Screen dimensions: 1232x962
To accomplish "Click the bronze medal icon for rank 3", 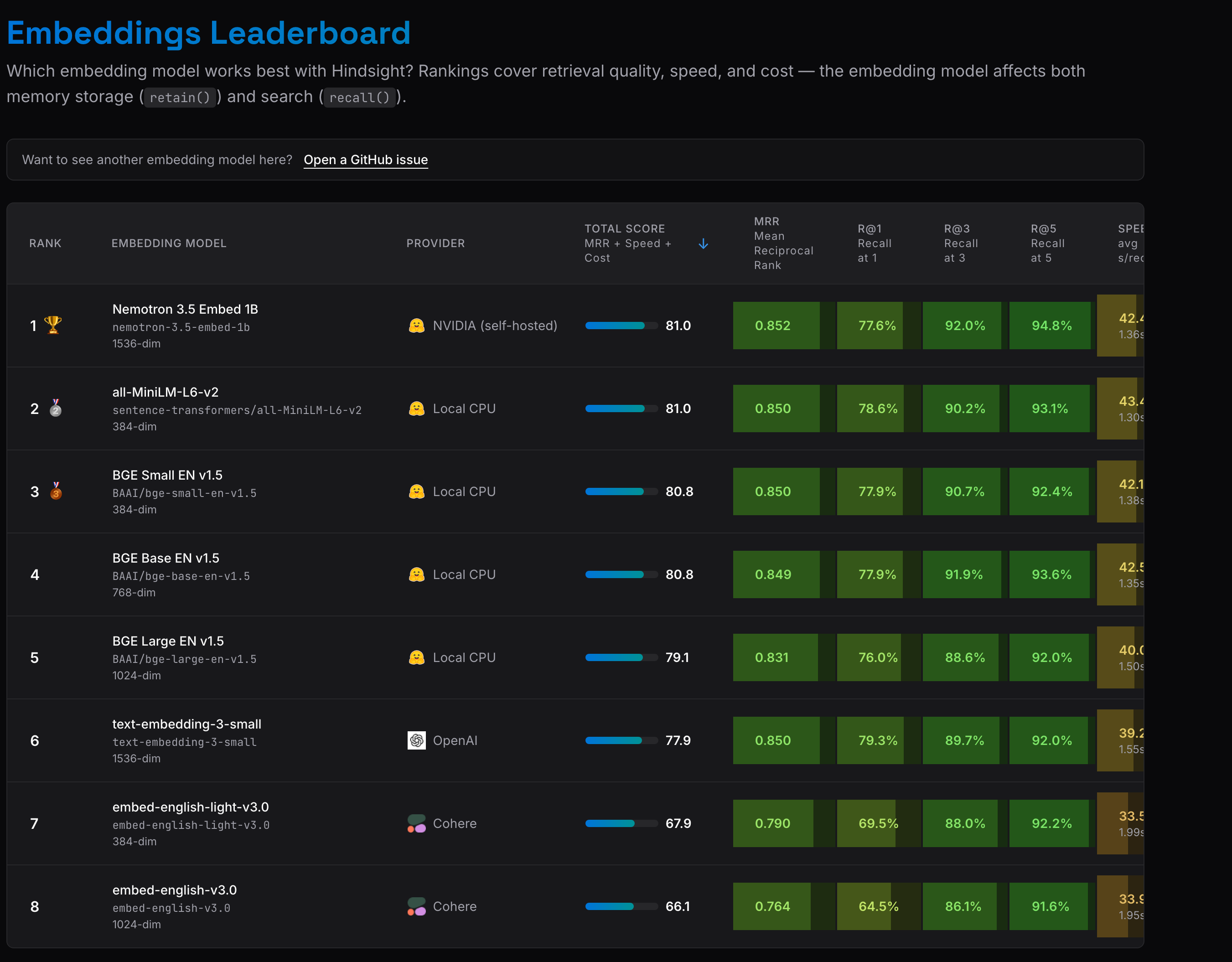I will [x=55, y=491].
